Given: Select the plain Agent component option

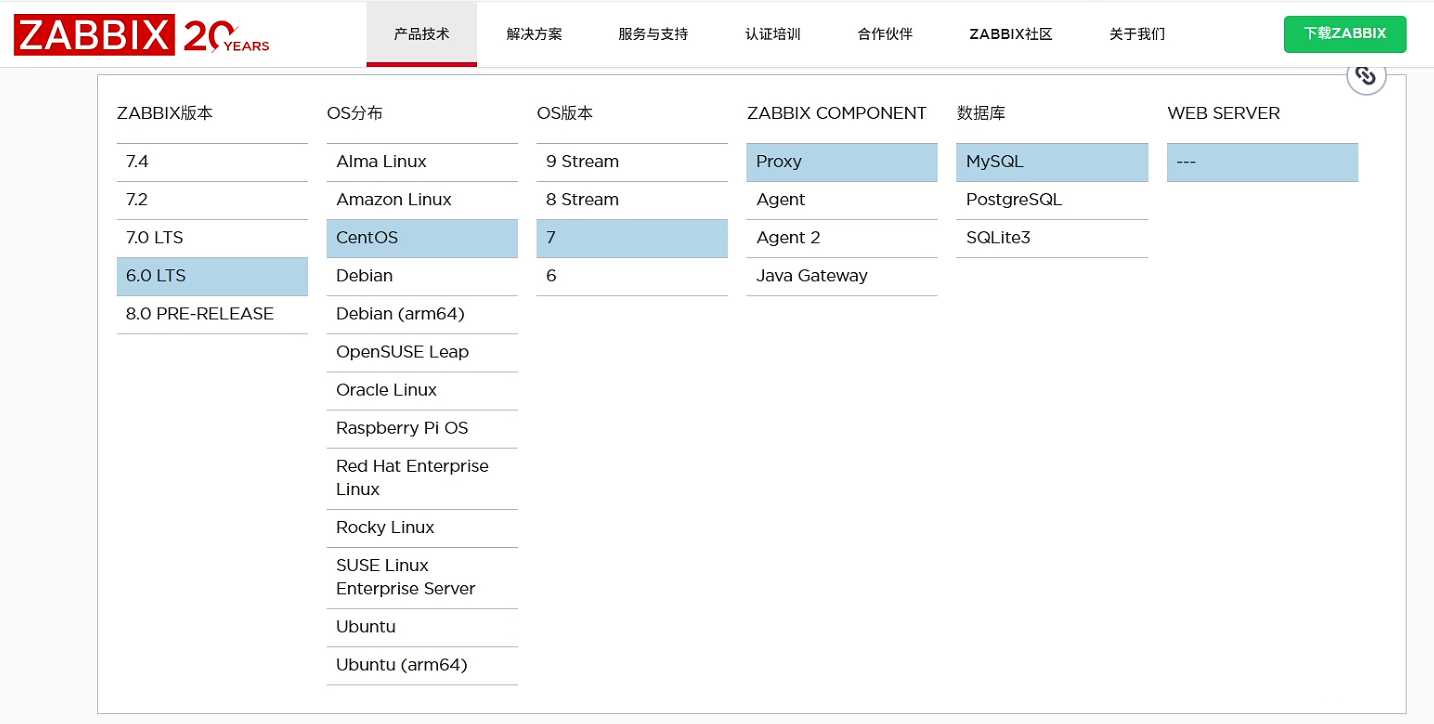Looking at the screenshot, I should 842,200.
